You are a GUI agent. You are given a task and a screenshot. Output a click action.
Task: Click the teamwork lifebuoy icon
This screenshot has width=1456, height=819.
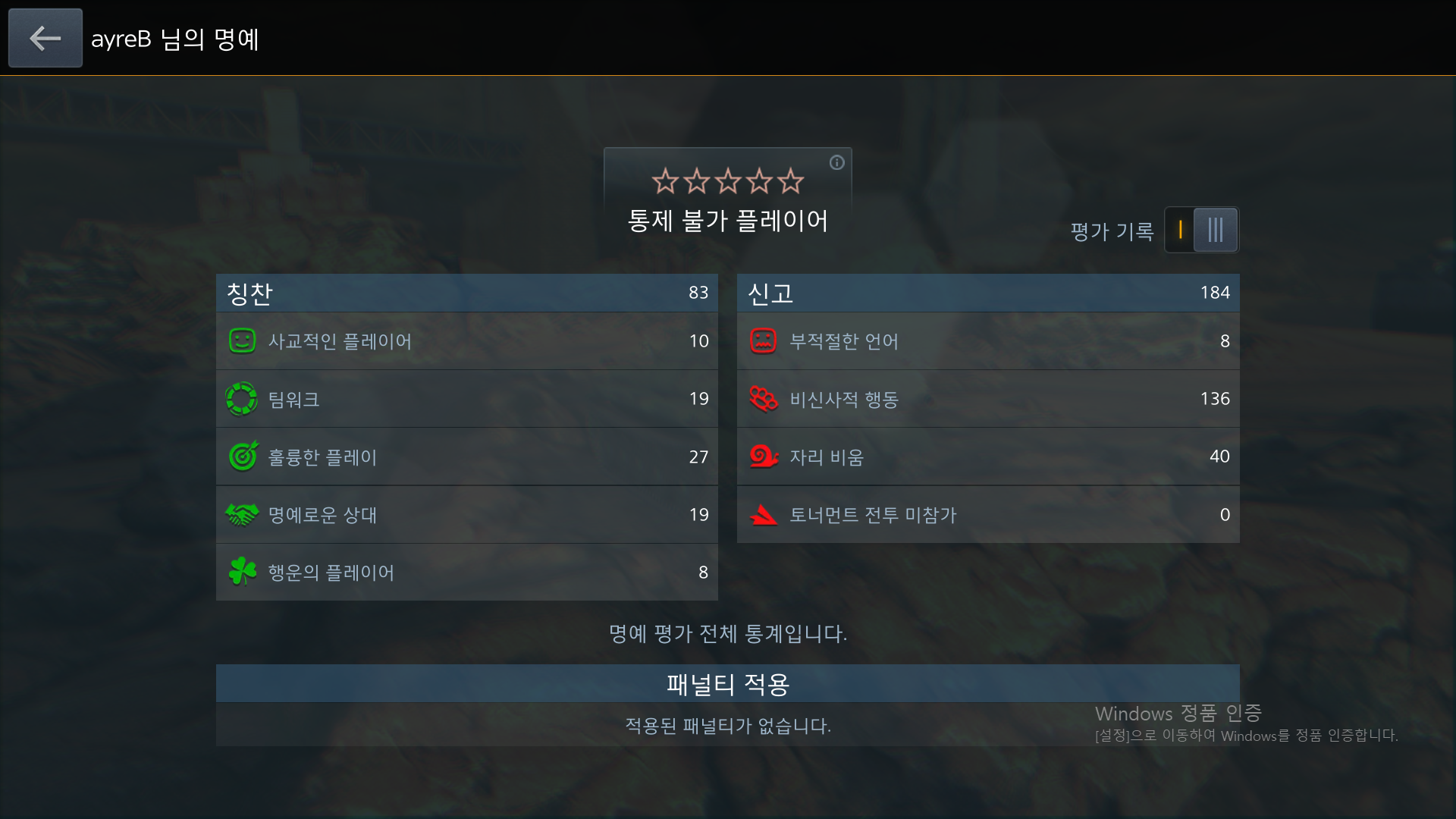tap(242, 399)
